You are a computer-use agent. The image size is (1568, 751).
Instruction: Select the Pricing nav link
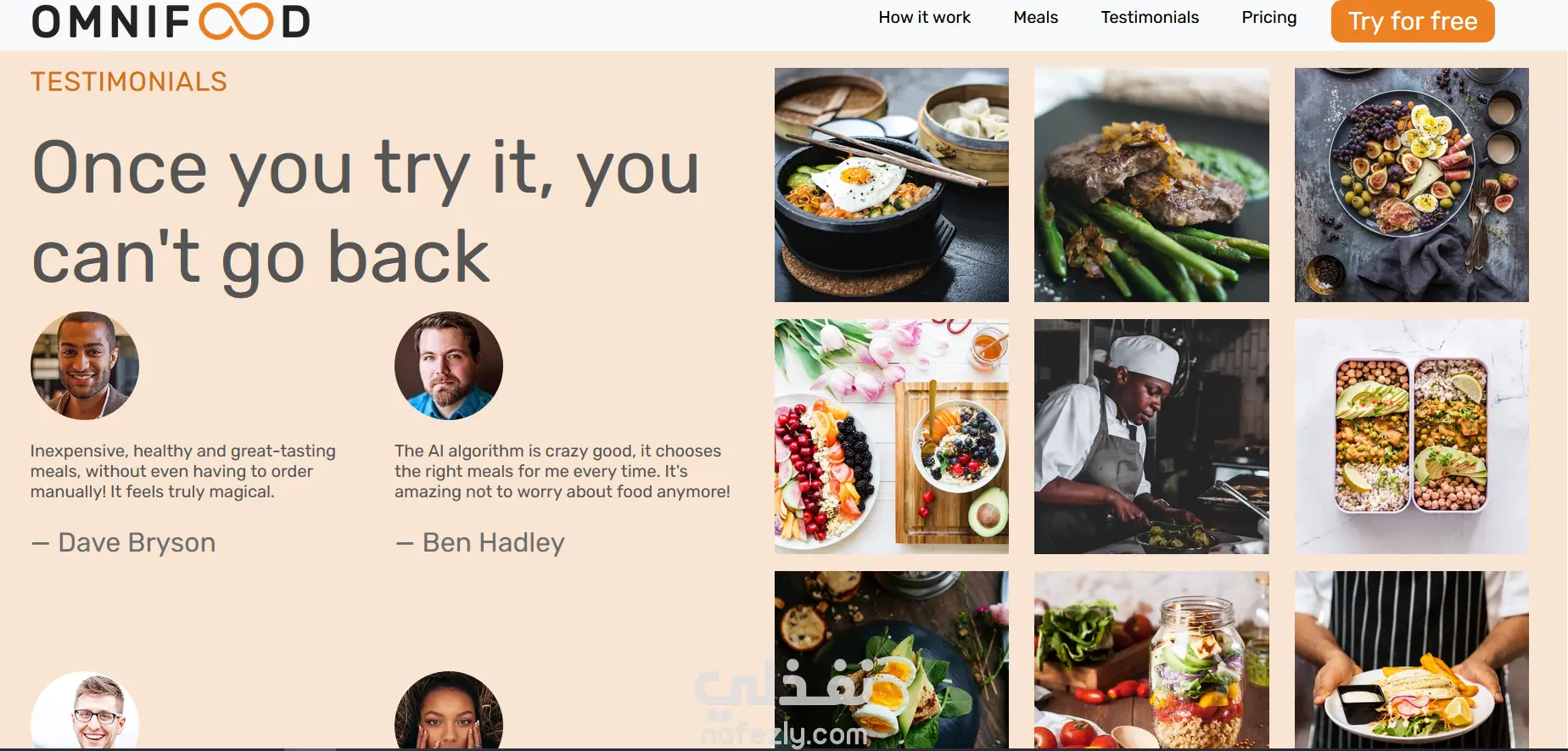[1268, 17]
